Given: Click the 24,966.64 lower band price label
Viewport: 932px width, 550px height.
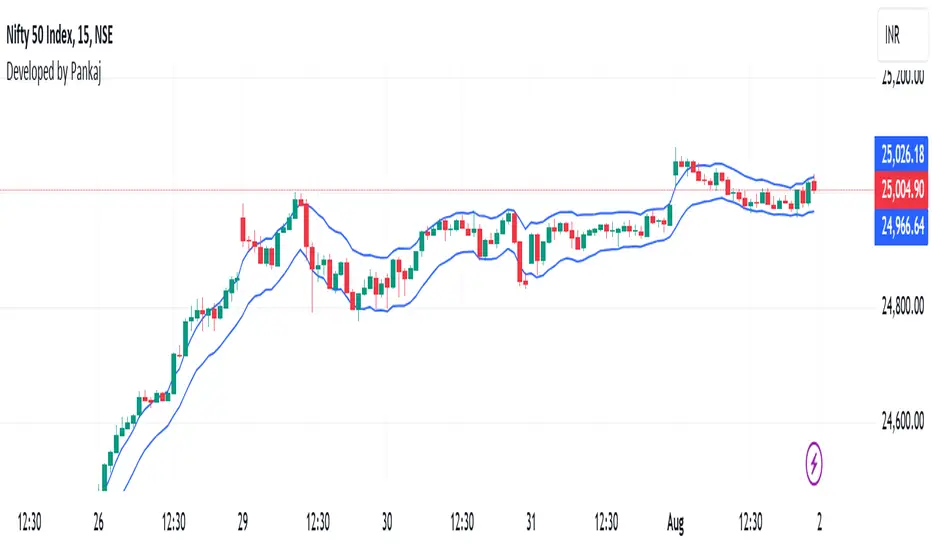Looking at the screenshot, I should (x=902, y=226).
